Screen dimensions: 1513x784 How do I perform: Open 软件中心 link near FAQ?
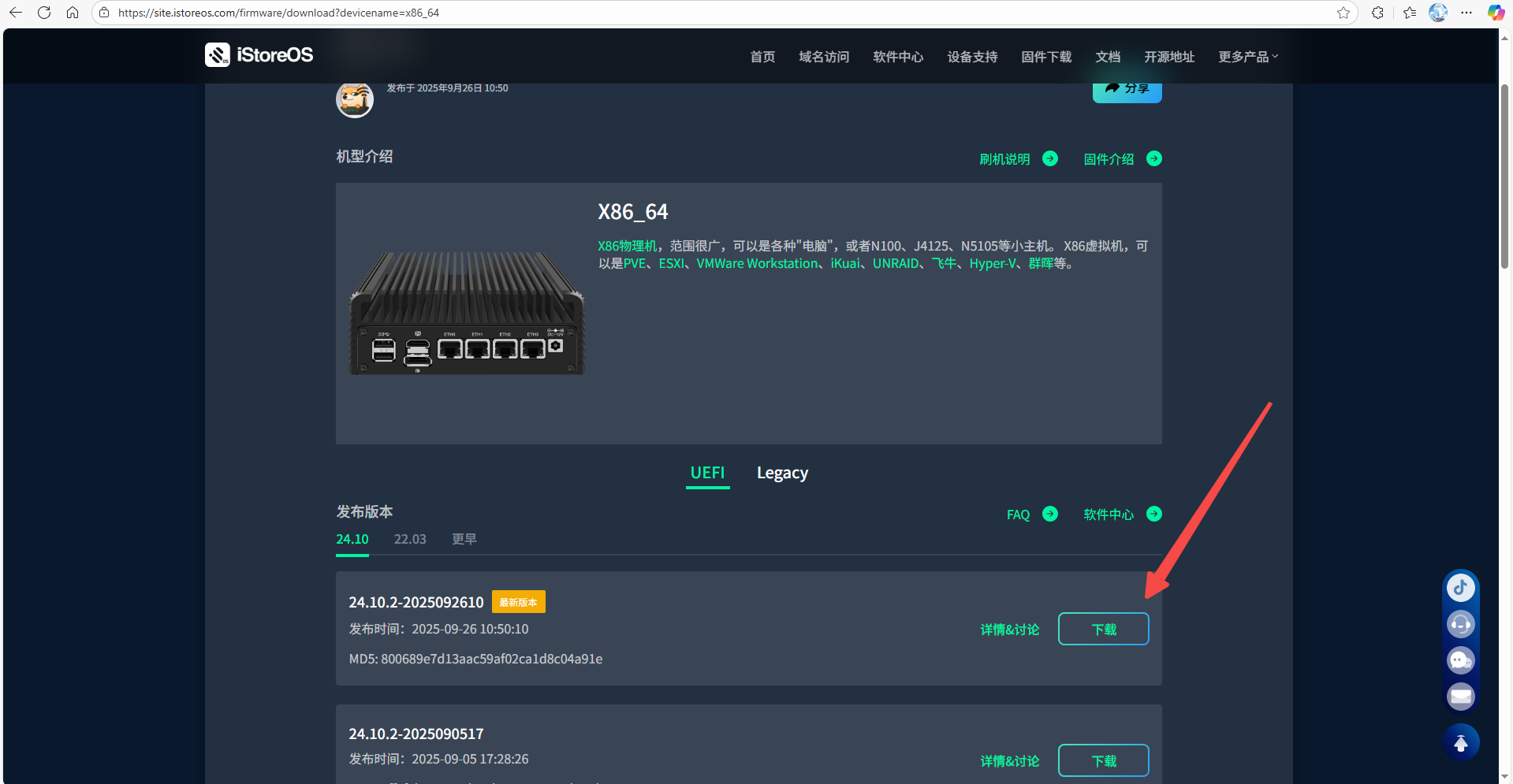[x=1109, y=515]
